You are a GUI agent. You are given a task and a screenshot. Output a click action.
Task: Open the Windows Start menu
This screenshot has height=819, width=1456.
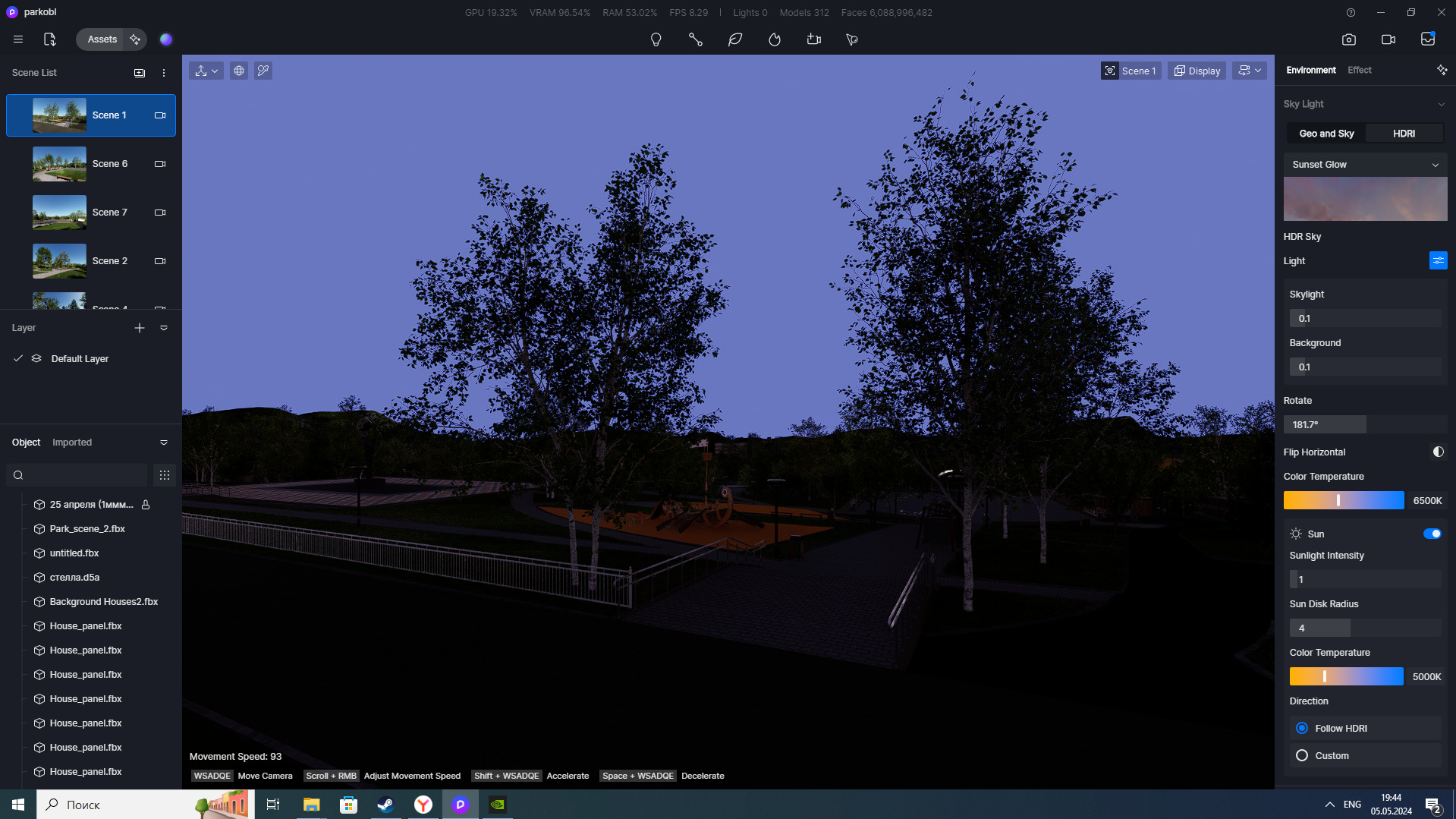(18, 805)
